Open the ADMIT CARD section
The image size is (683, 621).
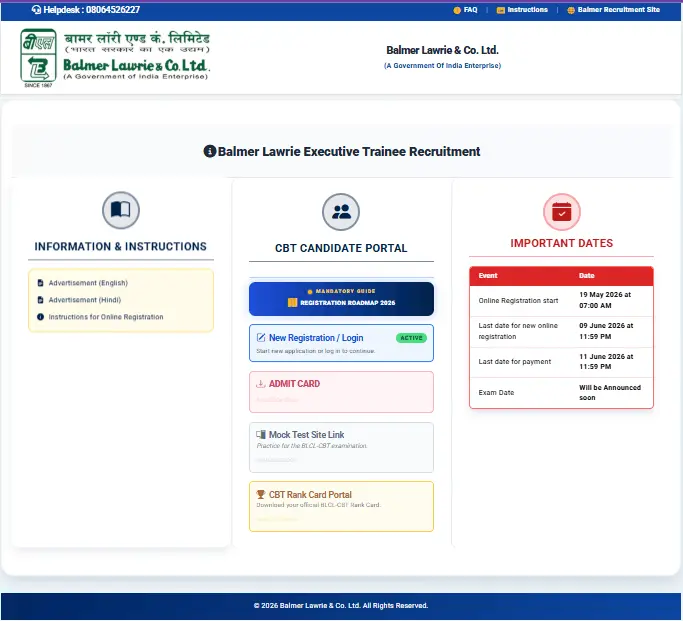[341, 392]
